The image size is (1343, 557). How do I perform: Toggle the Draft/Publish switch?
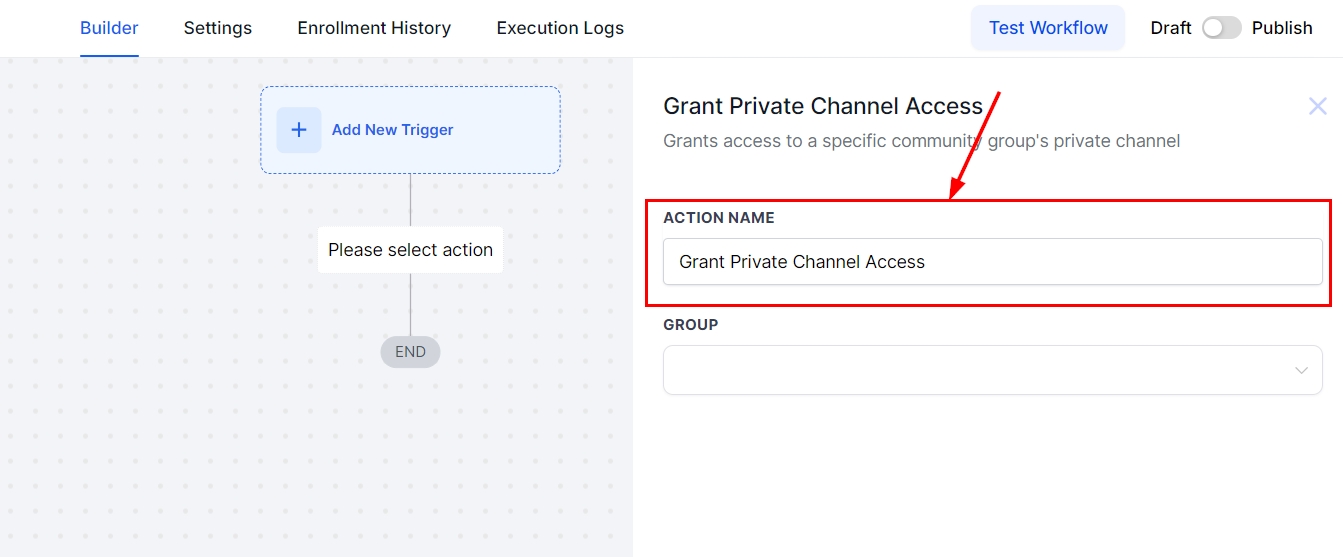pos(1221,28)
